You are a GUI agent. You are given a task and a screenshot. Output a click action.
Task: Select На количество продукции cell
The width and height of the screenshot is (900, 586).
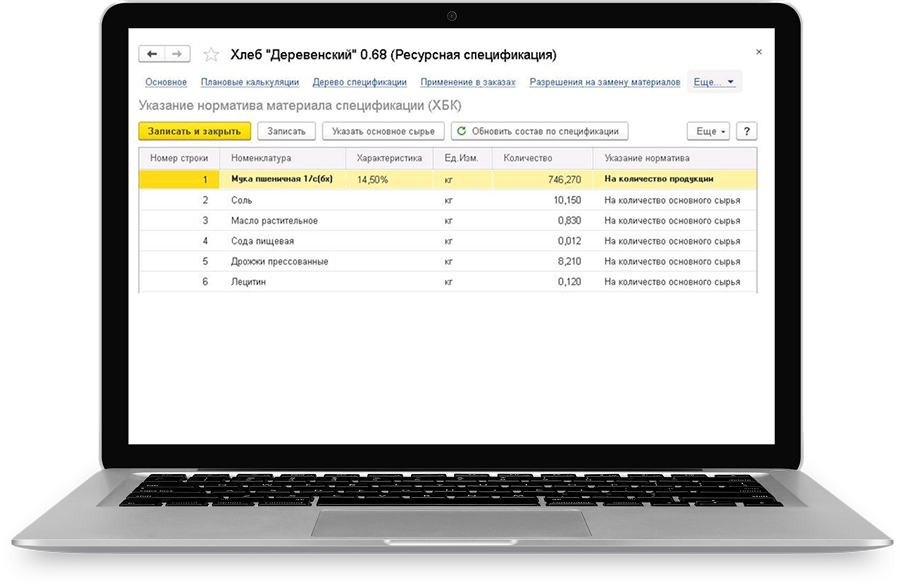[674, 179]
